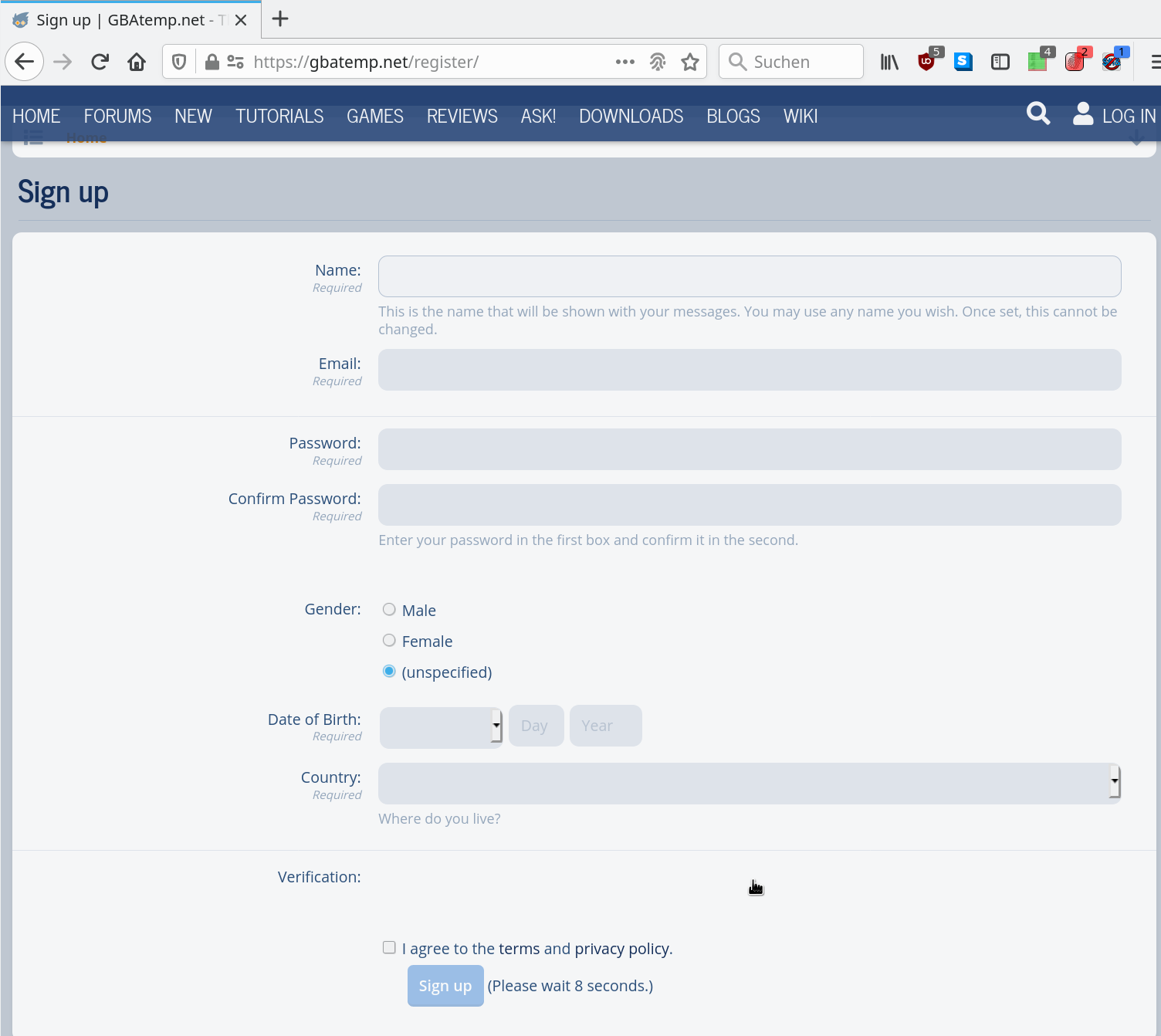The height and width of the screenshot is (1036, 1161).
Task: Open the site search magnifier
Action: click(x=1038, y=113)
